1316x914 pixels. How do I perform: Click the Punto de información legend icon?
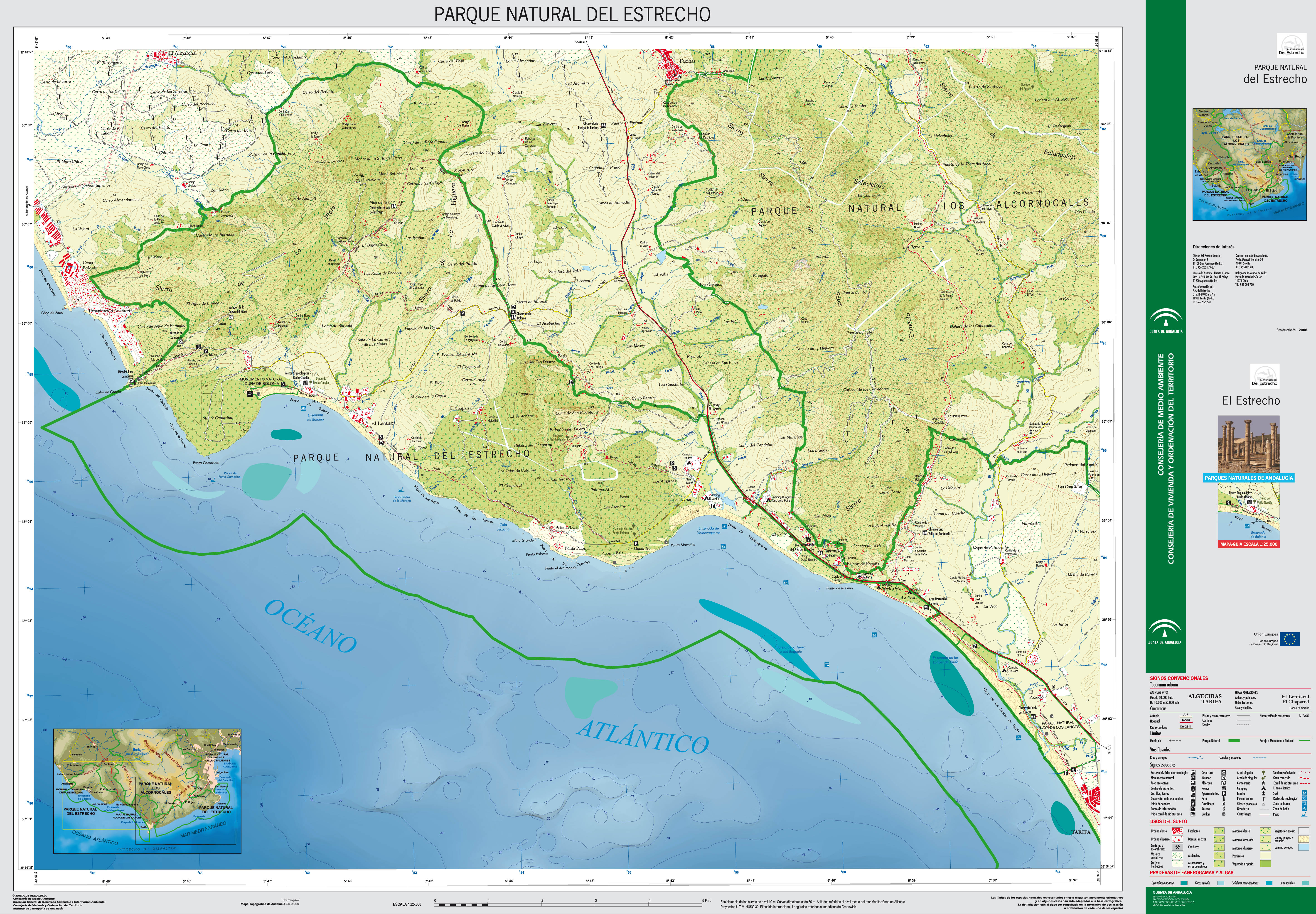click(1193, 809)
